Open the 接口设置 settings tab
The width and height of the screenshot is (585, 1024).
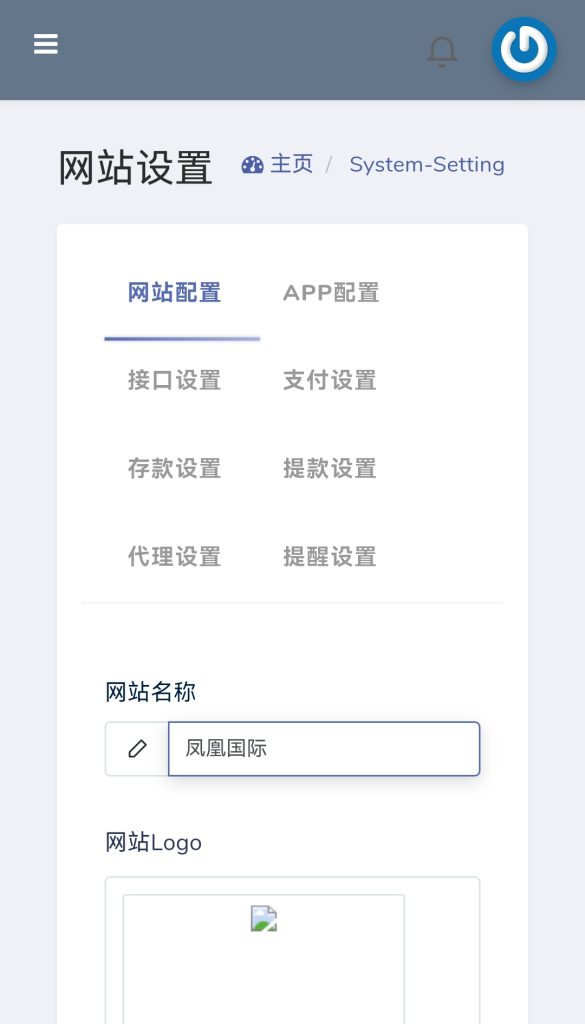click(175, 380)
